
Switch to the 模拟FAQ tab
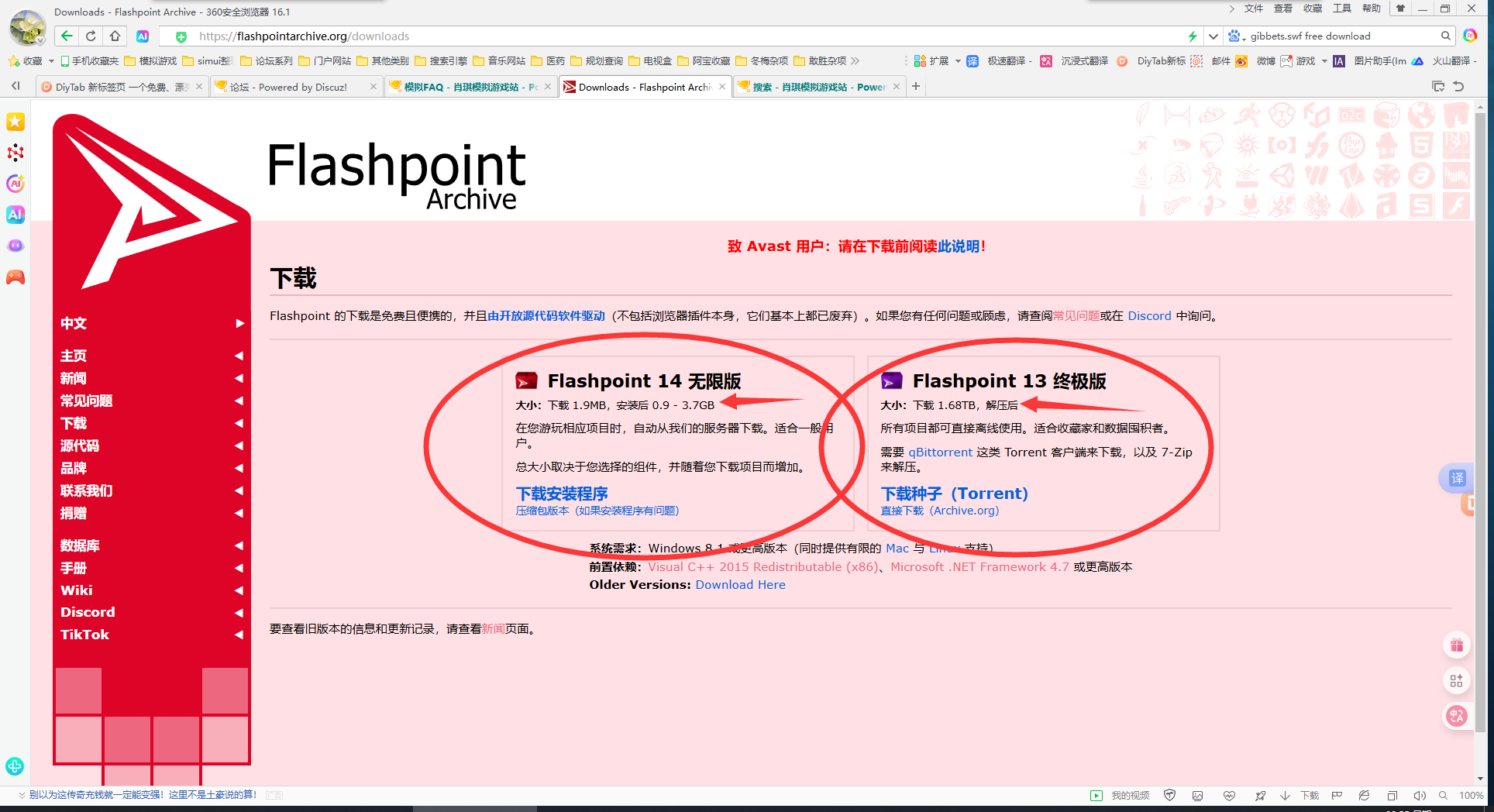click(470, 87)
